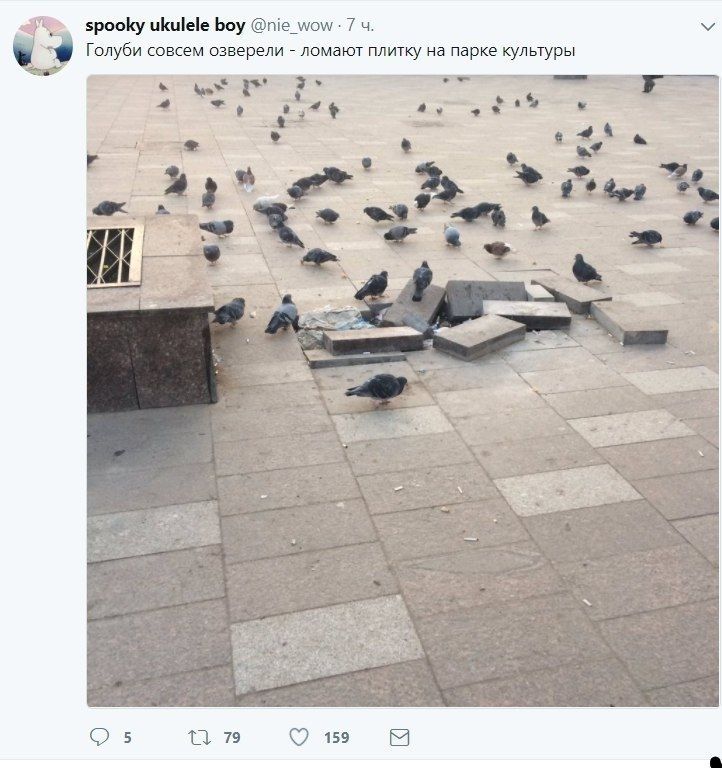Open the Moomin profile avatar
Image resolution: width=722 pixels, height=768 pixels.
tap(43, 46)
